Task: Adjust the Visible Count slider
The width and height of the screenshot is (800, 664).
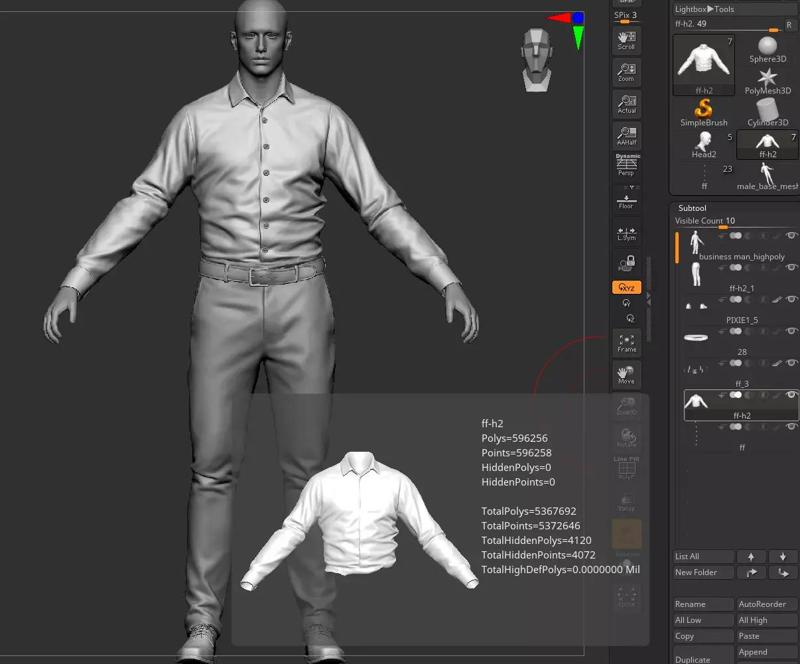Action: point(722,222)
